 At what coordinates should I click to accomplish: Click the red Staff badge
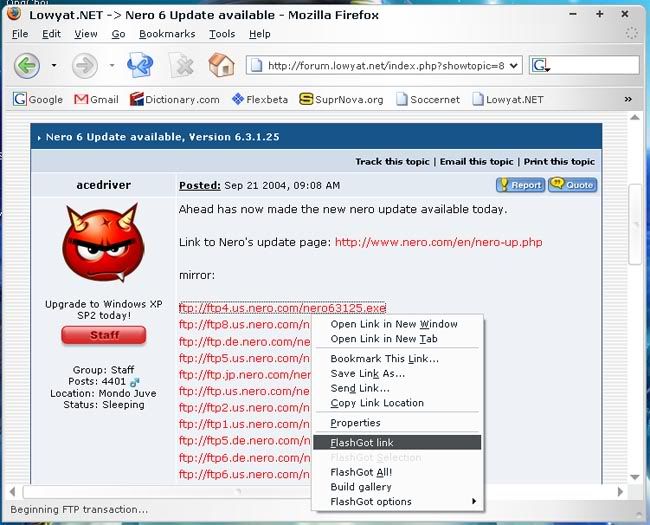(104, 335)
